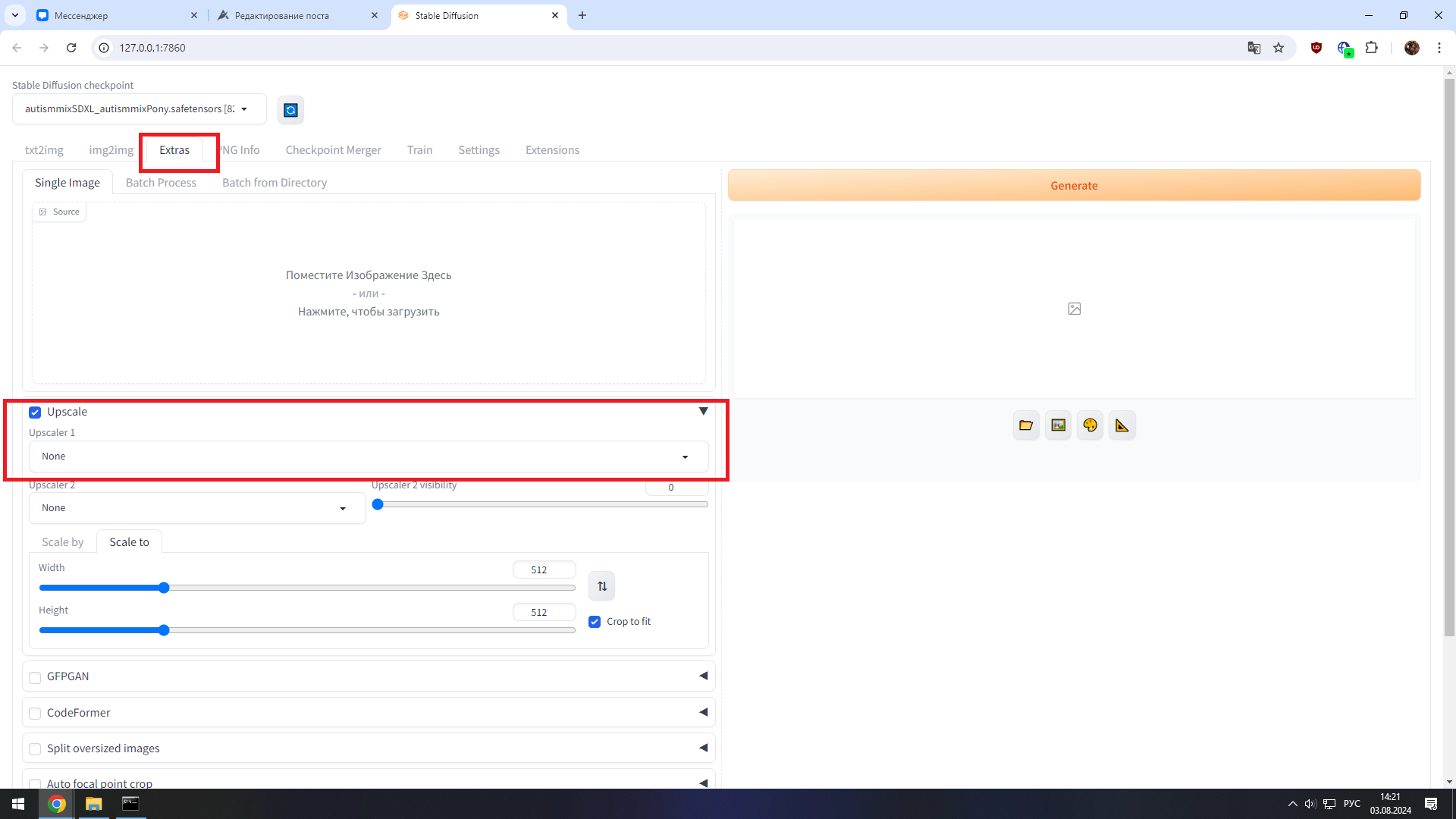The width and height of the screenshot is (1456, 819).
Task: Enable the GFPGAN checkbox
Action: tap(35, 677)
